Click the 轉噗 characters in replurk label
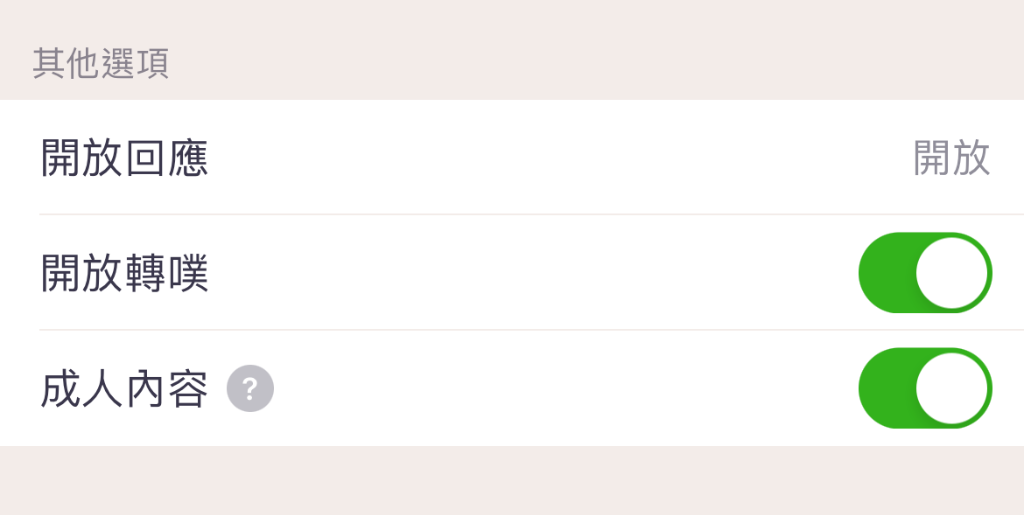The image size is (1024, 515). point(167,273)
